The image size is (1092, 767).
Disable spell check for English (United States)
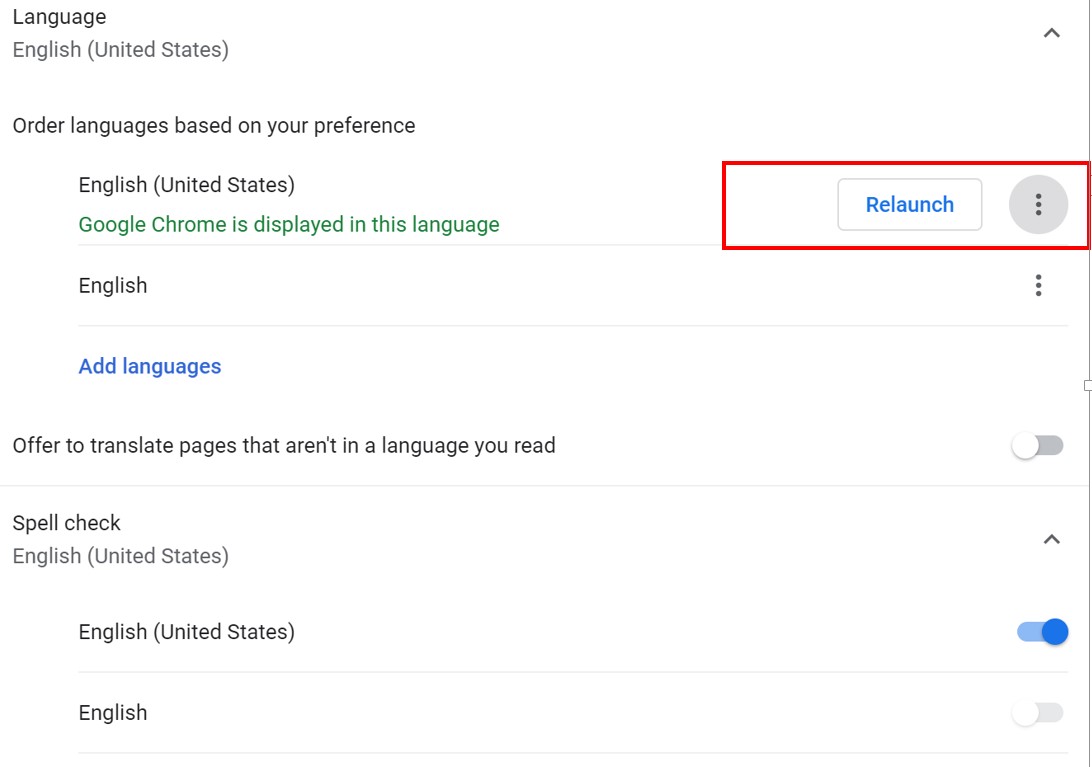click(x=1042, y=632)
